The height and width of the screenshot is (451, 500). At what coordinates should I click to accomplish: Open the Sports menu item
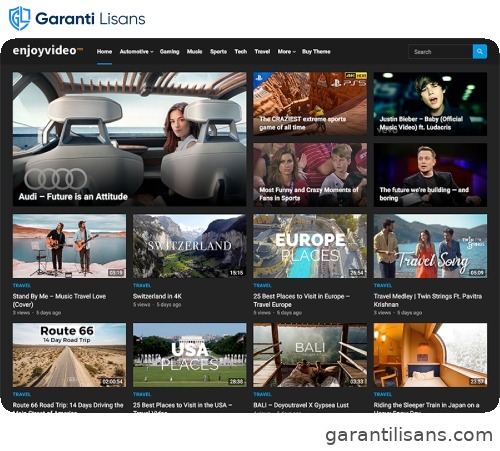(x=218, y=52)
